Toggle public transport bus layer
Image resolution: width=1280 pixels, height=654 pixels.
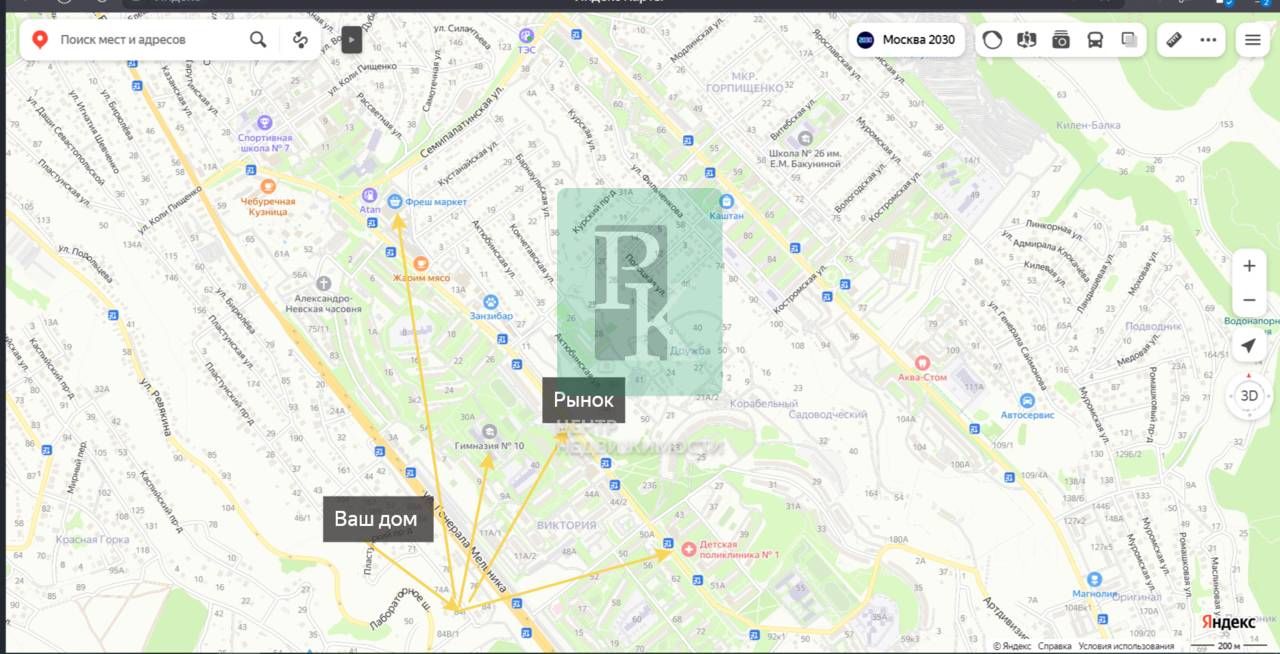(x=1095, y=40)
